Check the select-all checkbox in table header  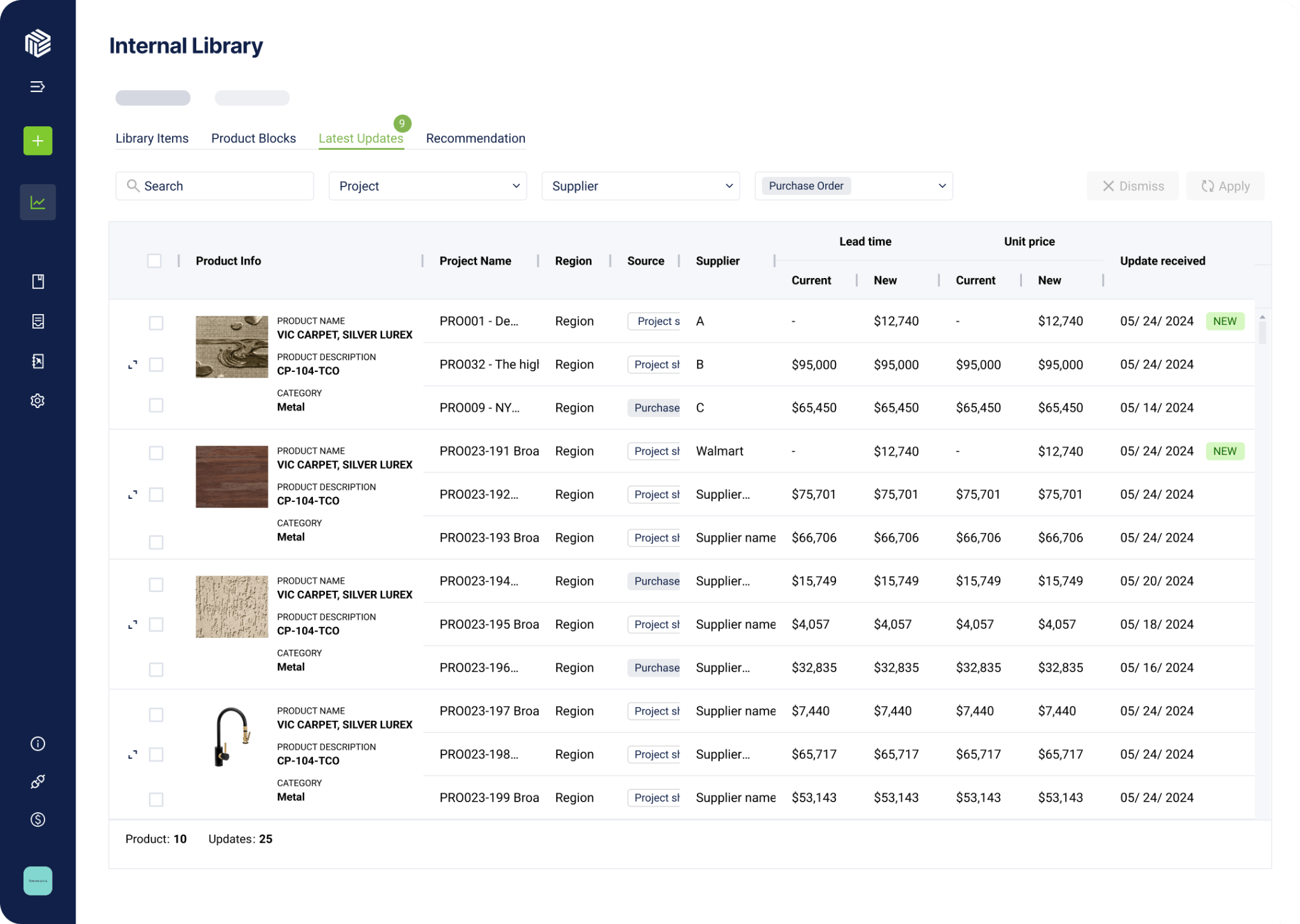tap(155, 260)
